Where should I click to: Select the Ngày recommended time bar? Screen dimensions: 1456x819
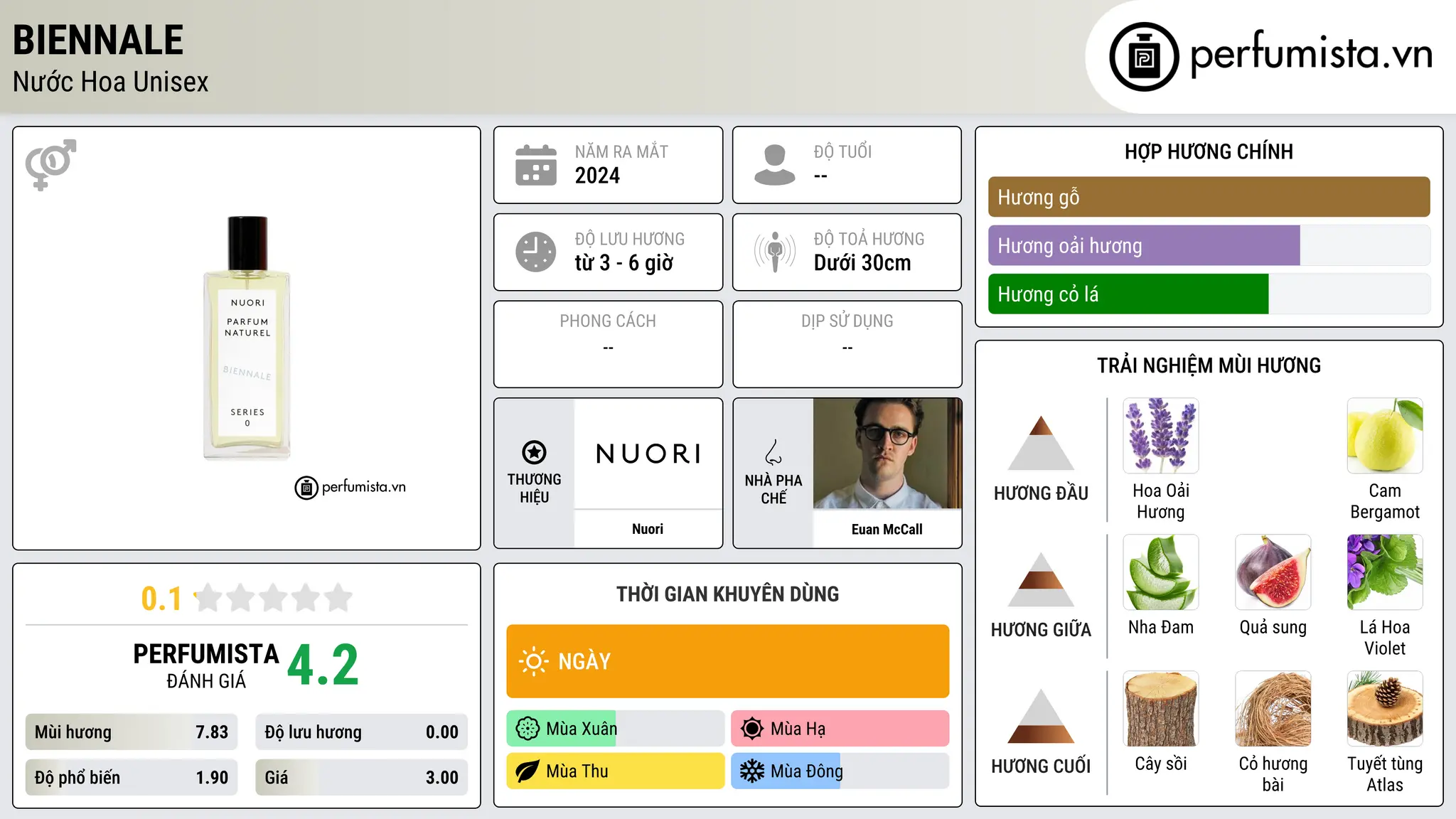coord(728,661)
